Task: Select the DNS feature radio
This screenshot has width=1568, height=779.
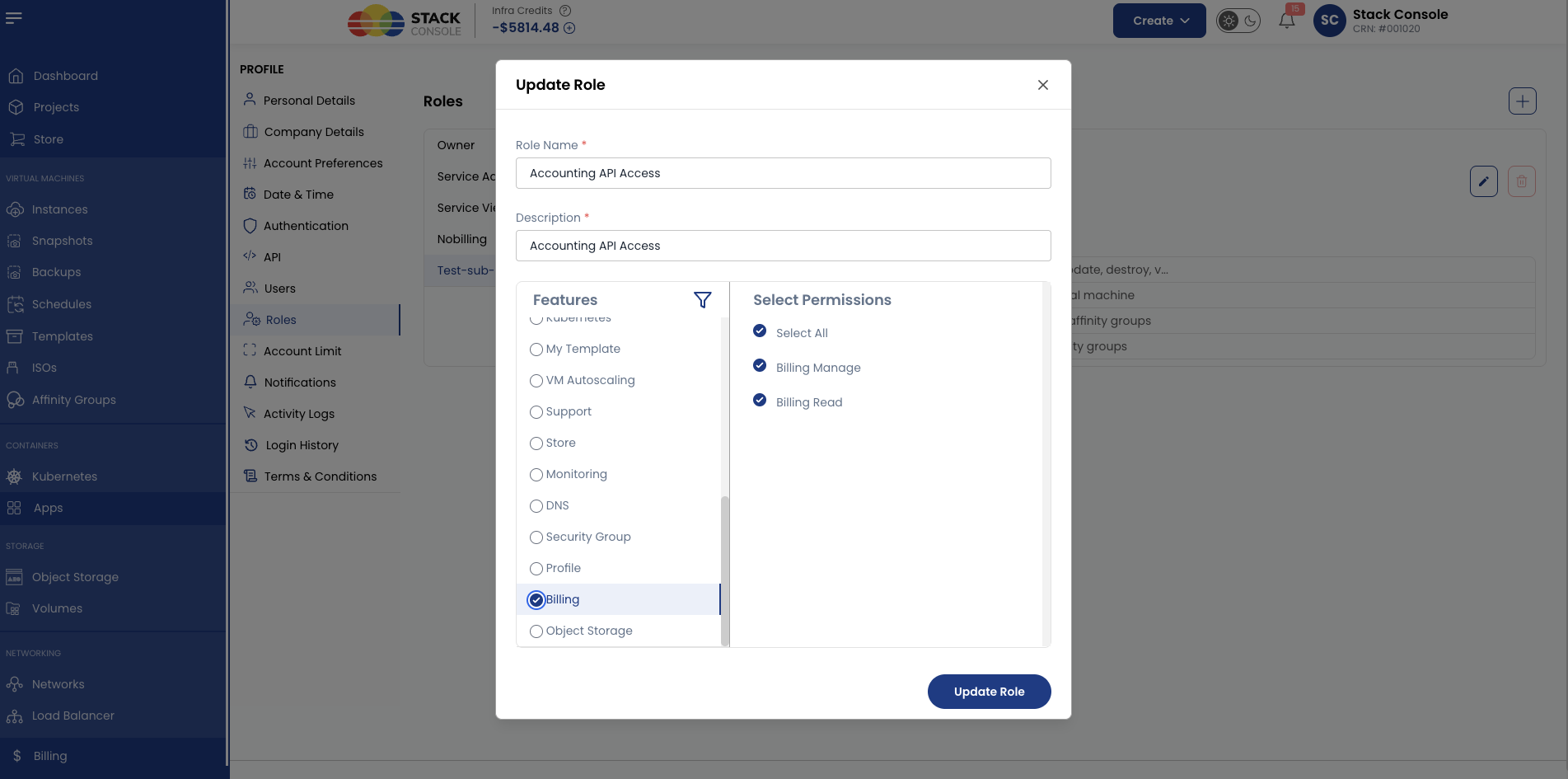Action: pos(536,506)
